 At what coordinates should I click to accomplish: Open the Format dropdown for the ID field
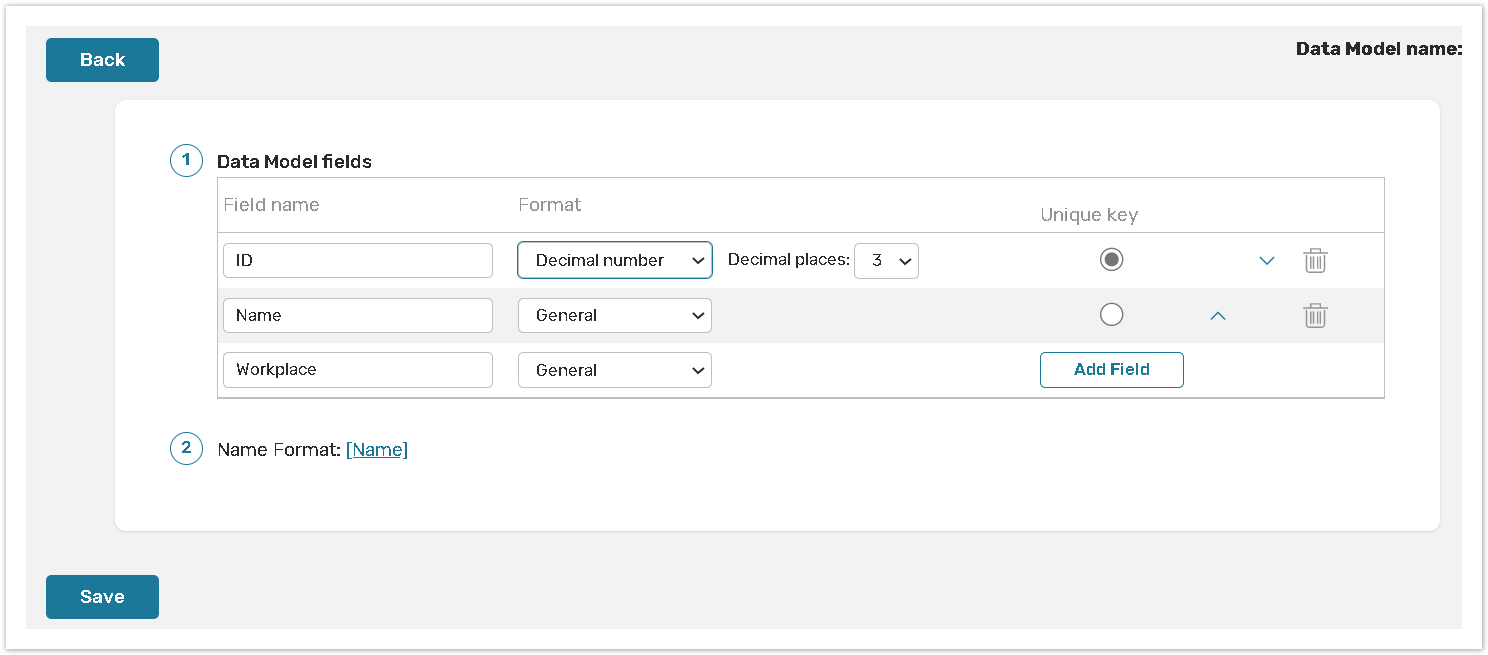(x=614, y=260)
